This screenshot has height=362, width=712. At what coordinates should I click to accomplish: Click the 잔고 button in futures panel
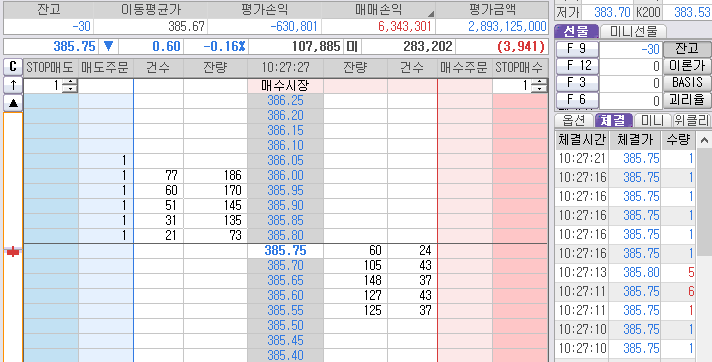tap(687, 49)
